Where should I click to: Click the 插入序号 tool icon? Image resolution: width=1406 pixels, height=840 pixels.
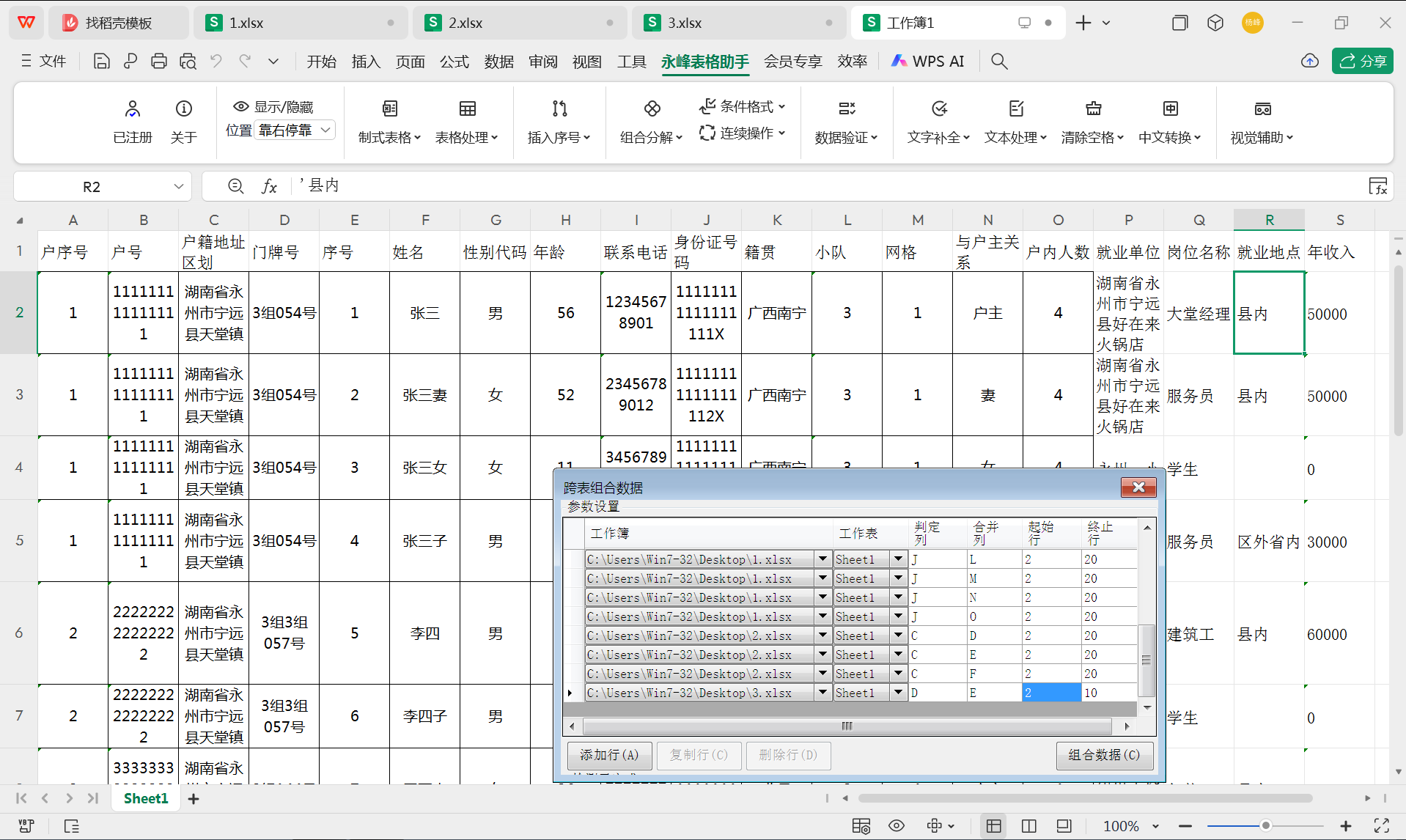pos(559,108)
